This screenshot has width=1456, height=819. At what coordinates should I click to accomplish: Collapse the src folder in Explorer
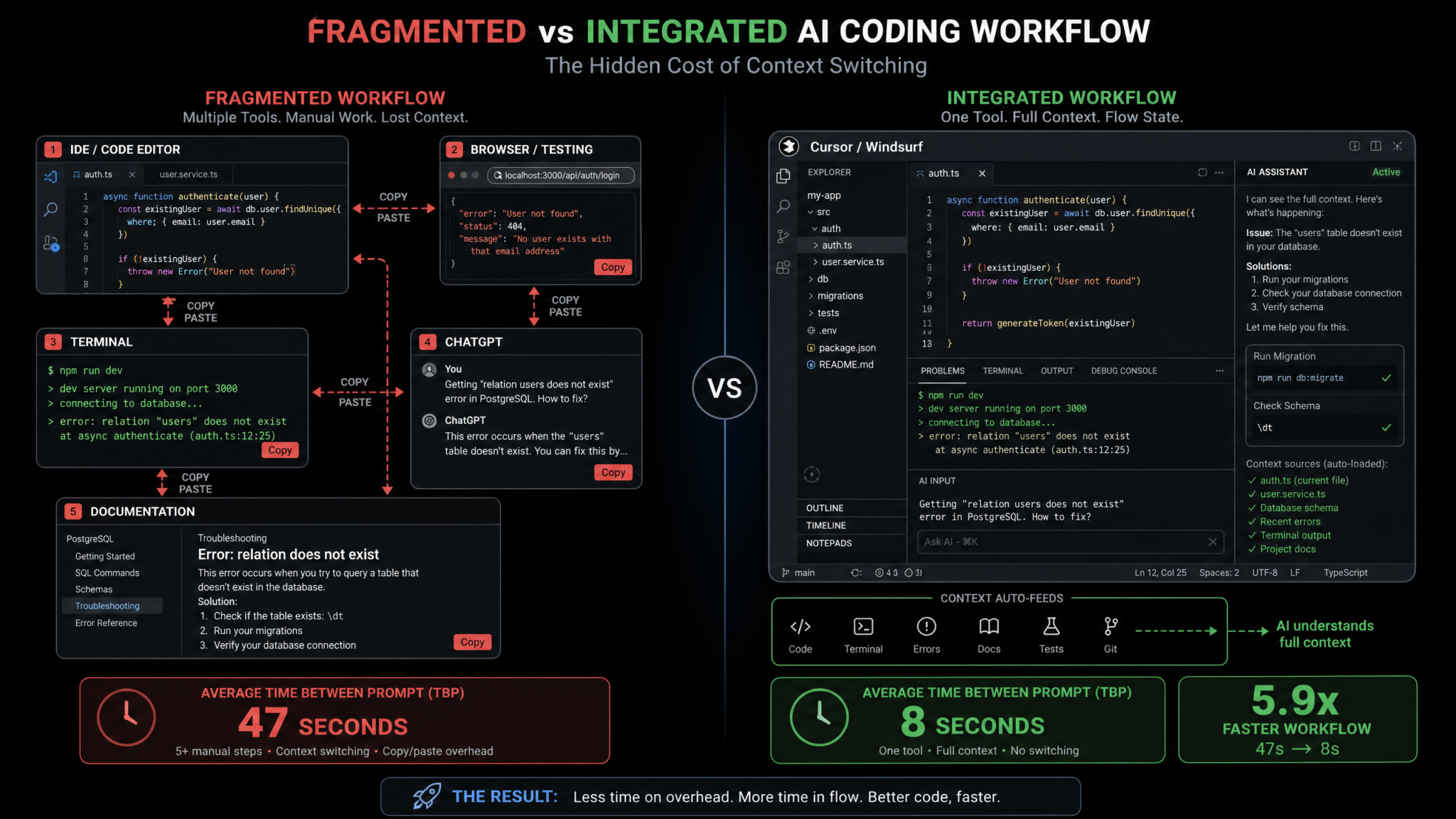click(810, 212)
